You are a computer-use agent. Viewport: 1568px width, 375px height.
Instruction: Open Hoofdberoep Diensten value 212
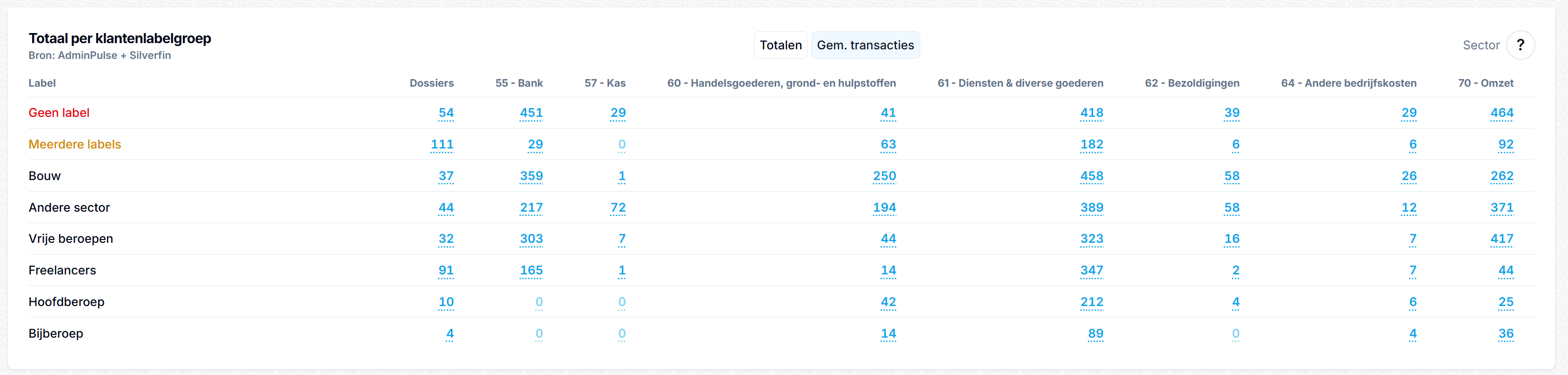coord(1092,302)
